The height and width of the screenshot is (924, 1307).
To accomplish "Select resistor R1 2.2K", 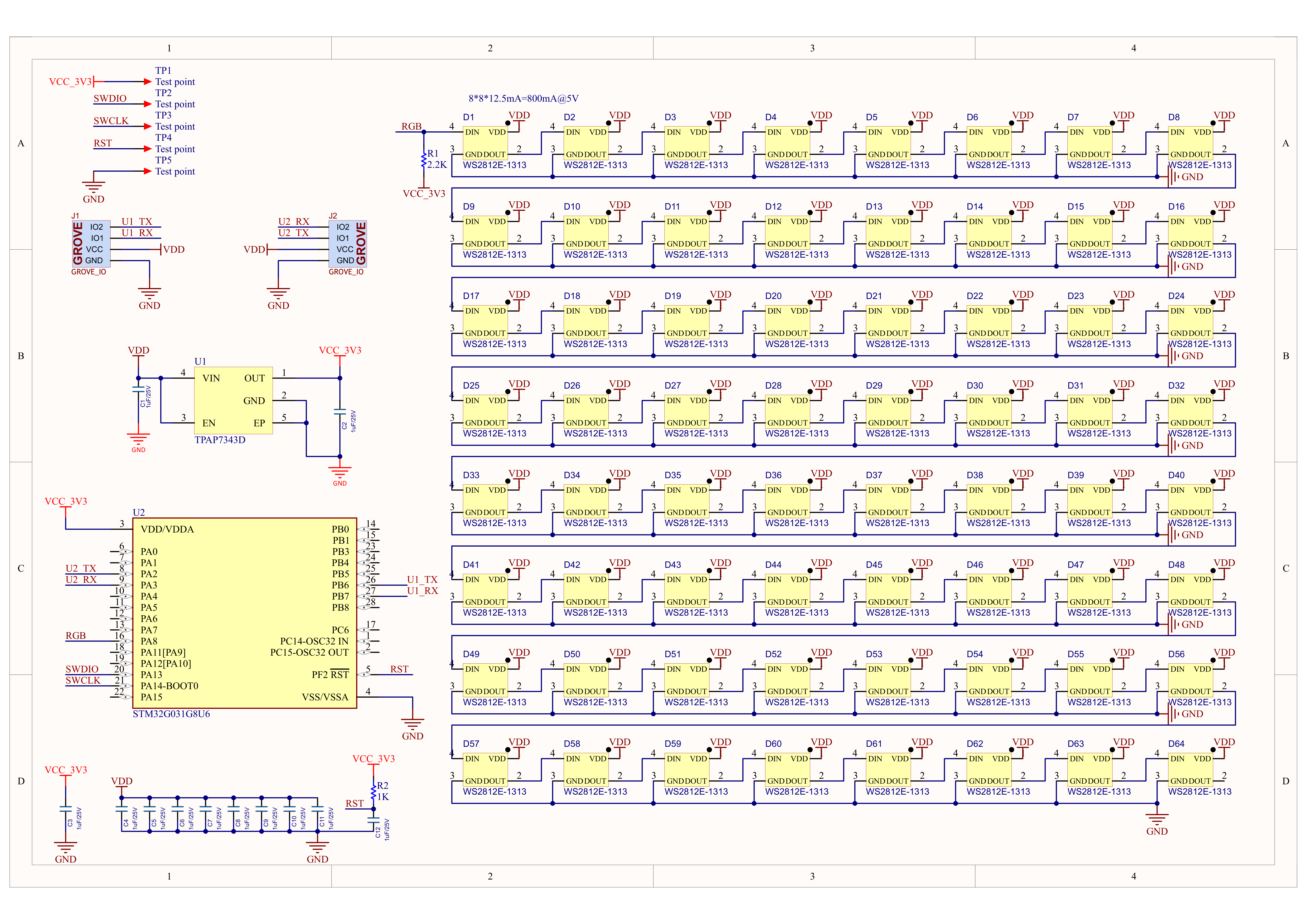I will pos(424,159).
